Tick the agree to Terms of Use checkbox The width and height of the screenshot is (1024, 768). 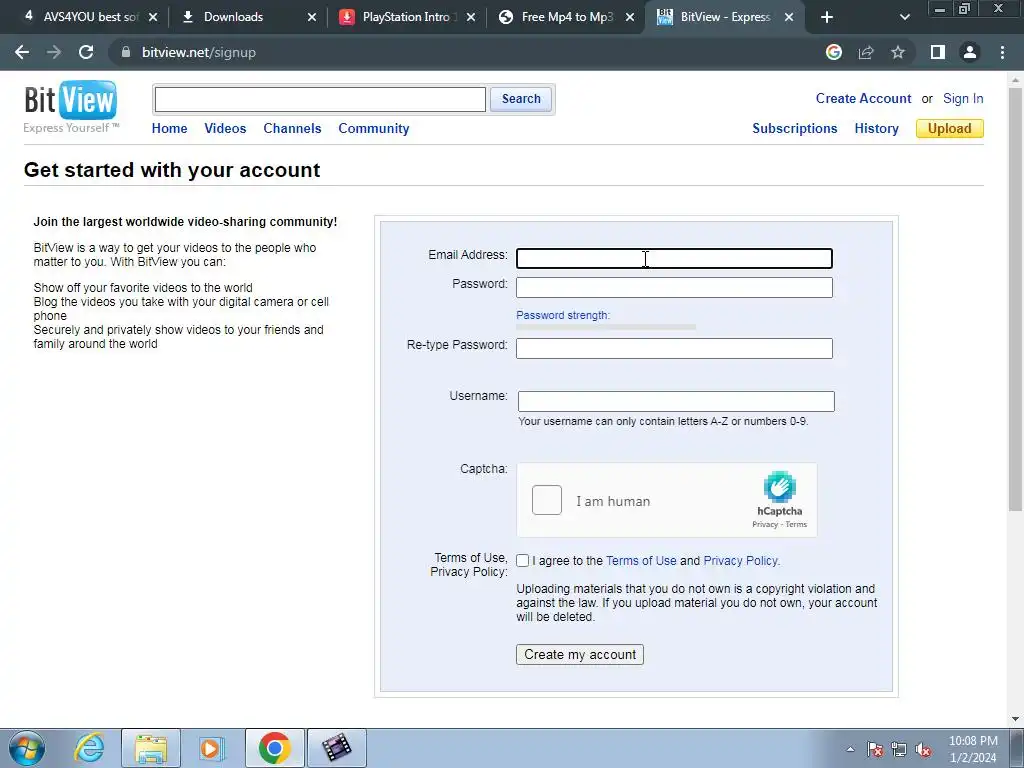click(x=522, y=560)
